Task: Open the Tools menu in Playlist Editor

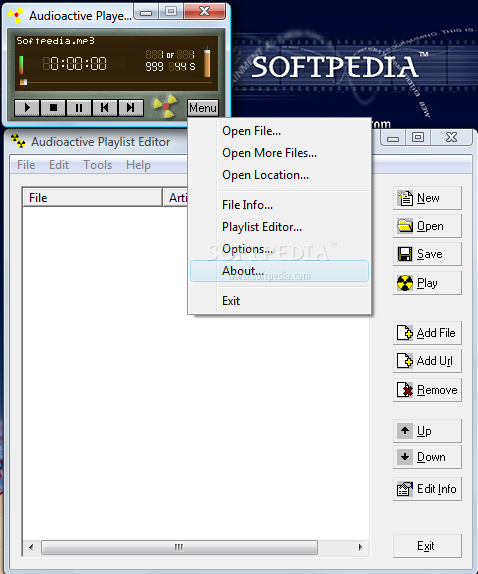Action: 97,165
